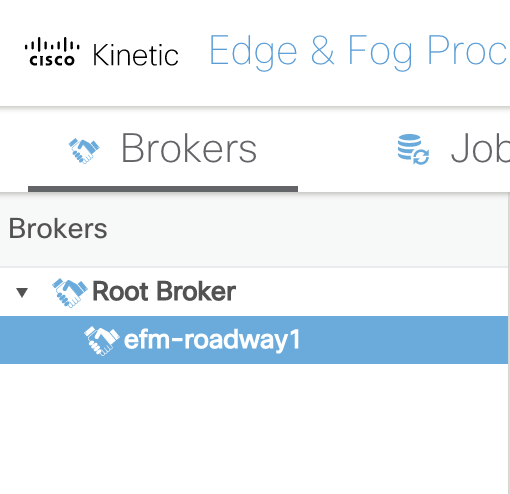This screenshot has height=494, width=510.
Task: Switch to the Brokers tab label
Action: pyautogui.click(x=189, y=148)
